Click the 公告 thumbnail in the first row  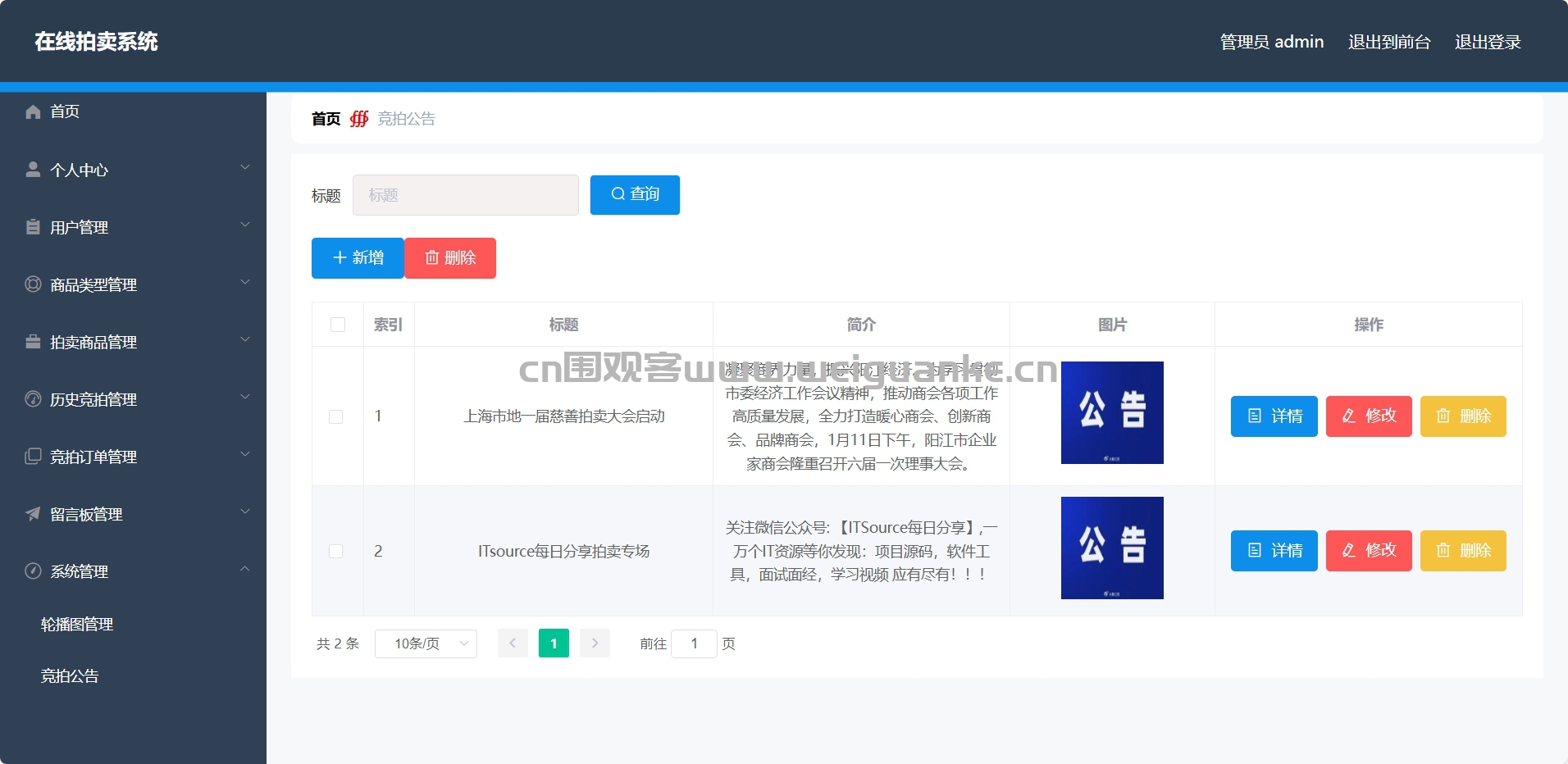pos(1112,412)
